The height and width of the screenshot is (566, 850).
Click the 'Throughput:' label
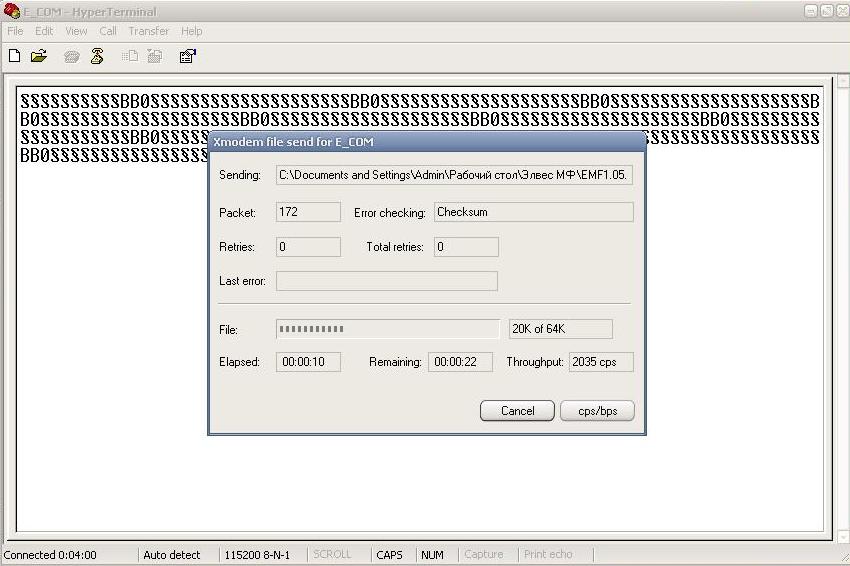535,362
